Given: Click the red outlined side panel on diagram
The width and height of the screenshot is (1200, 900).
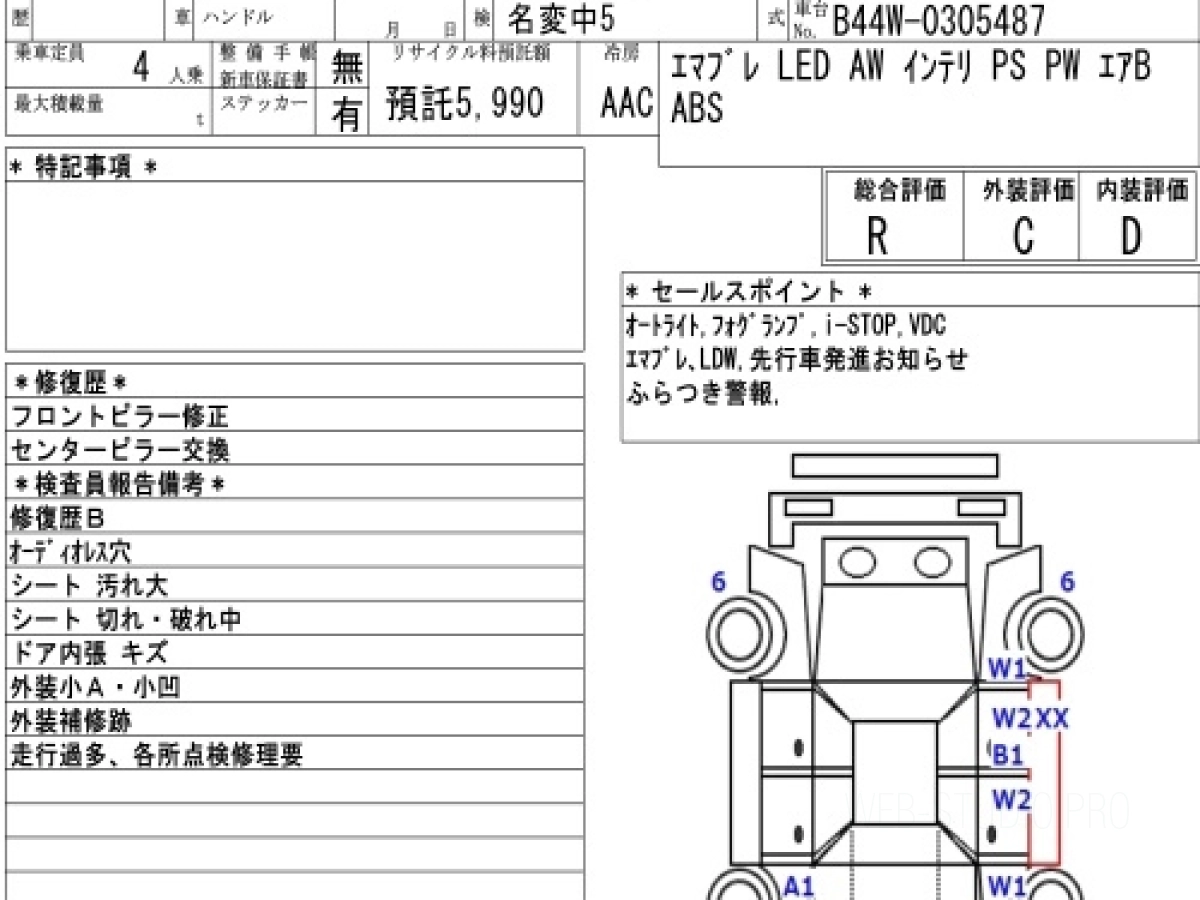Looking at the screenshot, I should (x=1045, y=773).
